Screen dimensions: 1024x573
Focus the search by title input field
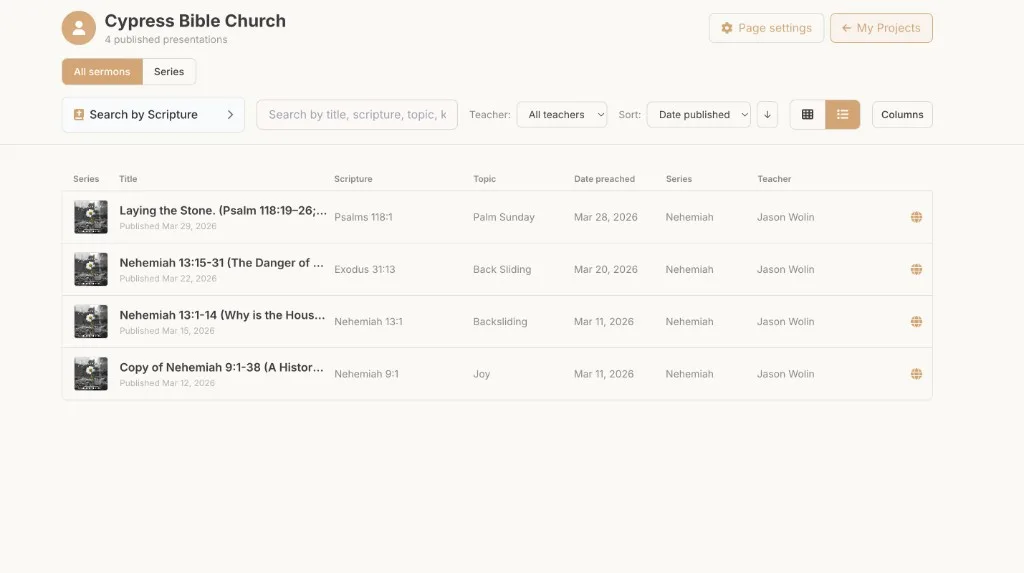(x=357, y=114)
